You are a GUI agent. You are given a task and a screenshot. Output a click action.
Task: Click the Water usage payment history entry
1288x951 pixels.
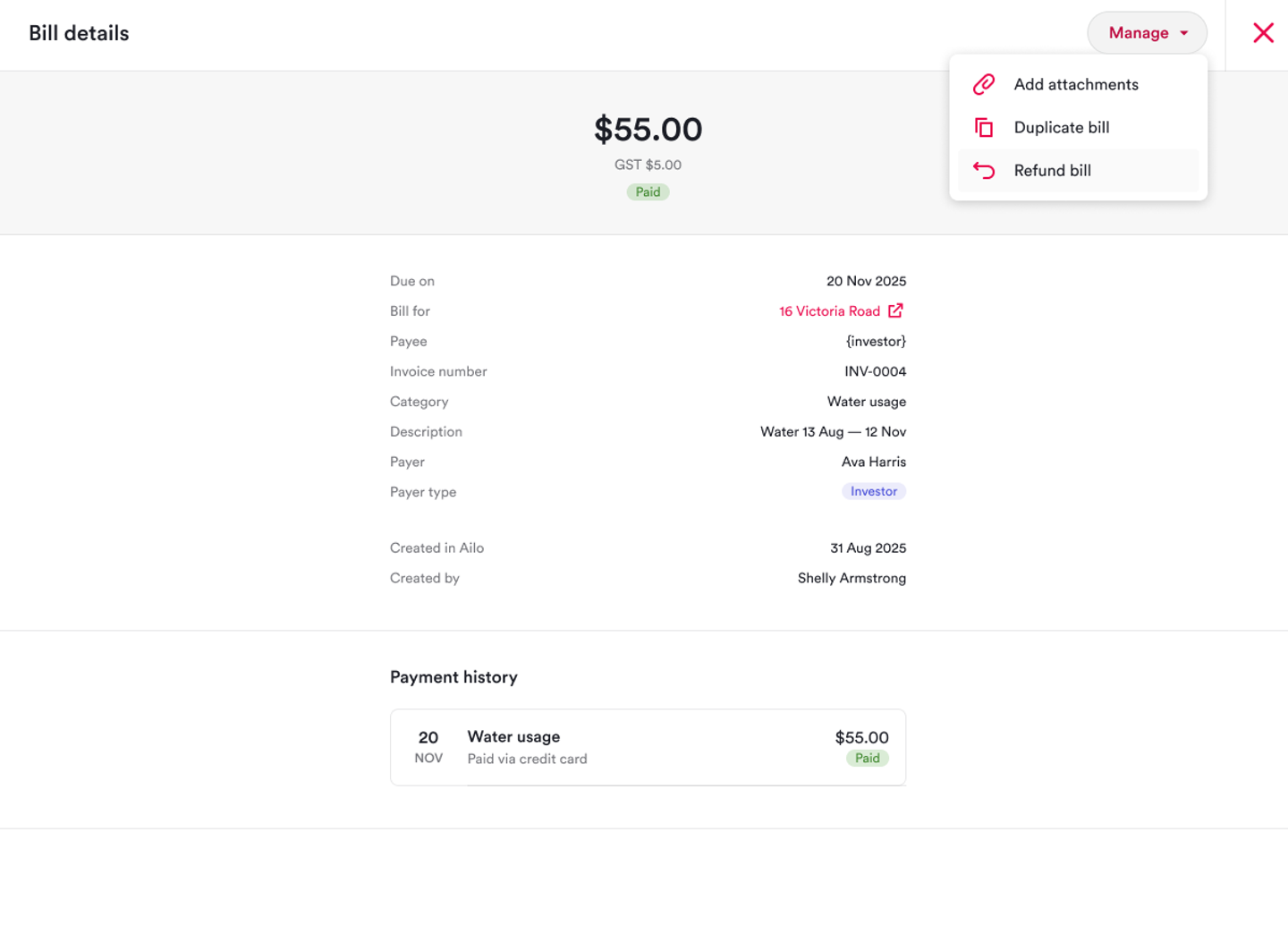[648, 747]
